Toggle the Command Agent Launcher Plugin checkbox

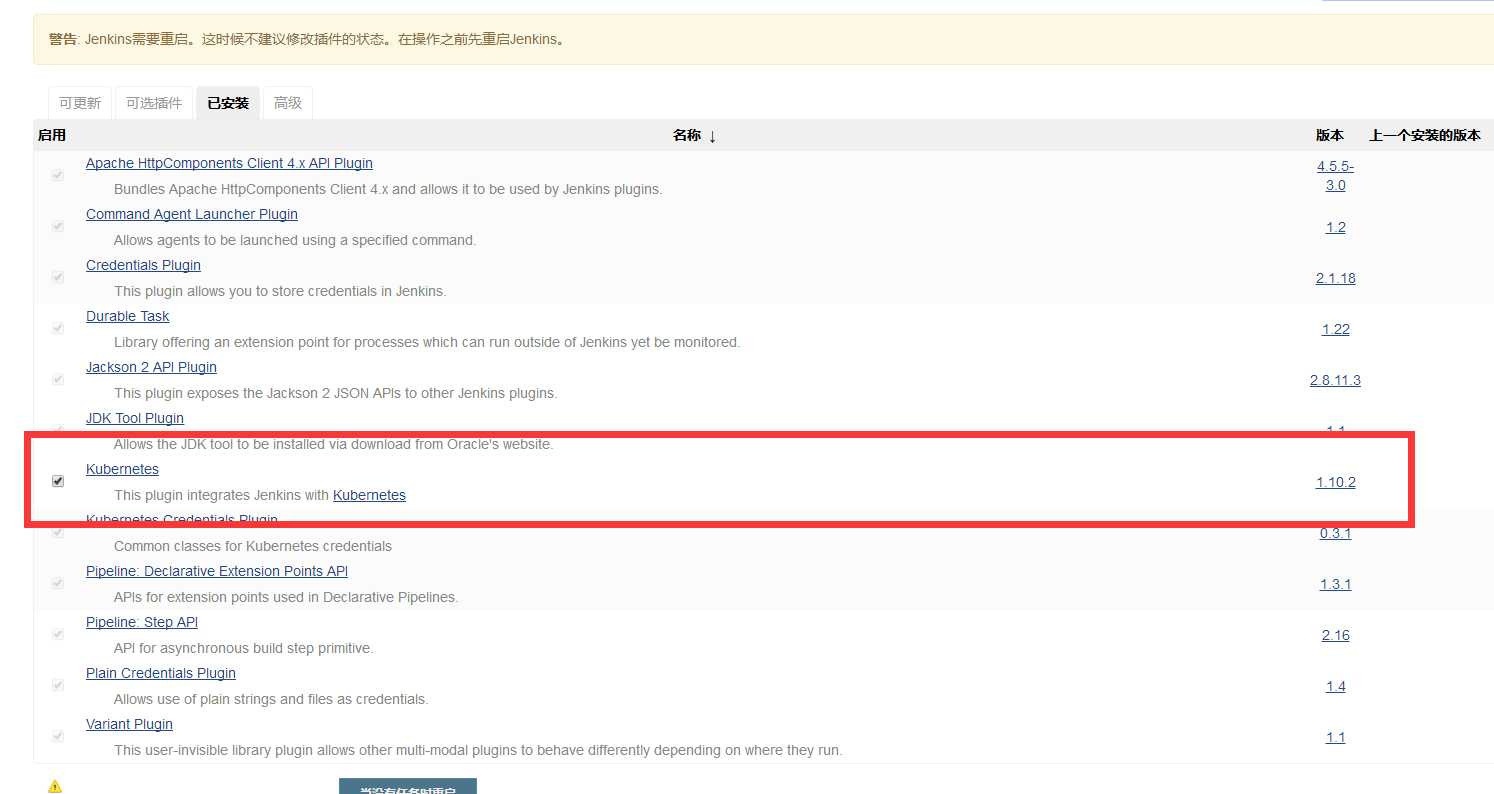click(x=58, y=226)
